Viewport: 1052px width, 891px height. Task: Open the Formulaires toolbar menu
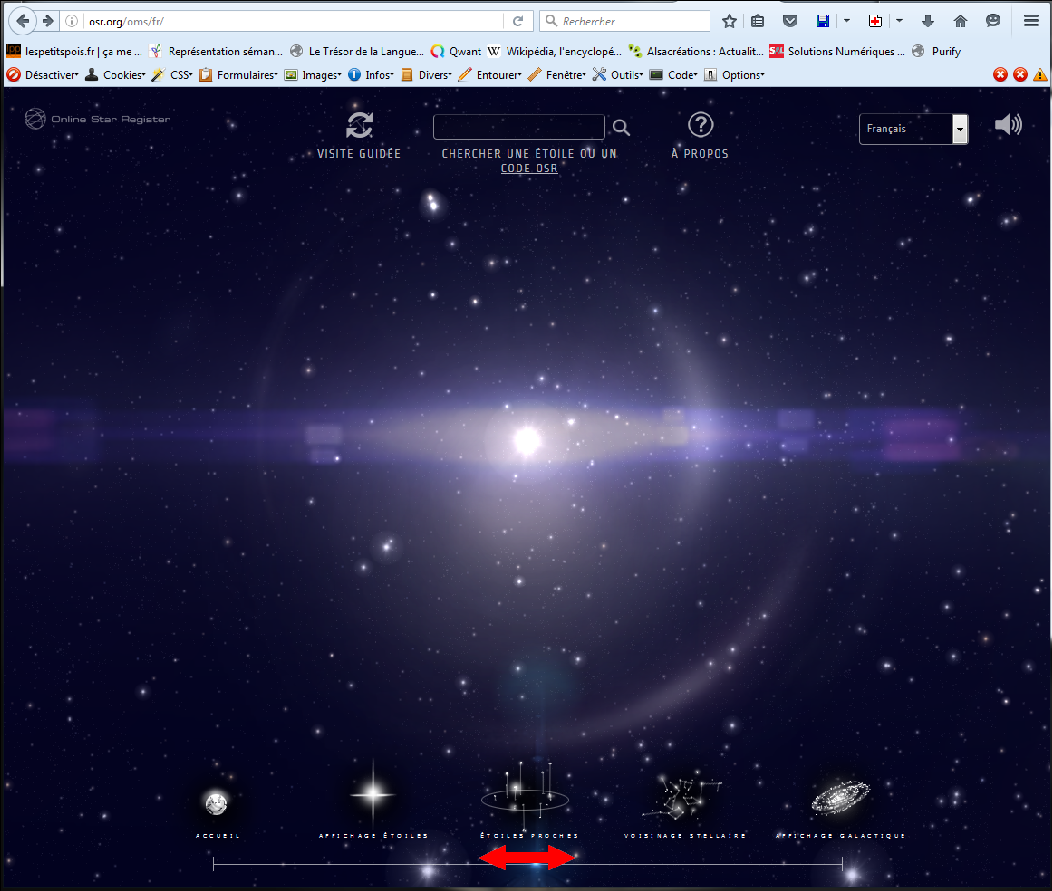tap(239, 75)
